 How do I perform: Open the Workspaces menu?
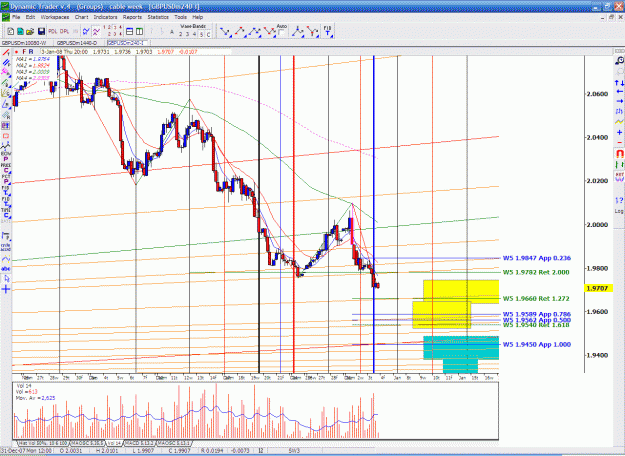click(x=55, y=17)
